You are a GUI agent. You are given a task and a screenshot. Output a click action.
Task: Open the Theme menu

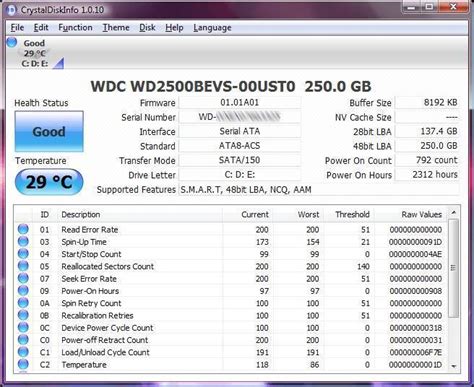click(x=116, y=28)
